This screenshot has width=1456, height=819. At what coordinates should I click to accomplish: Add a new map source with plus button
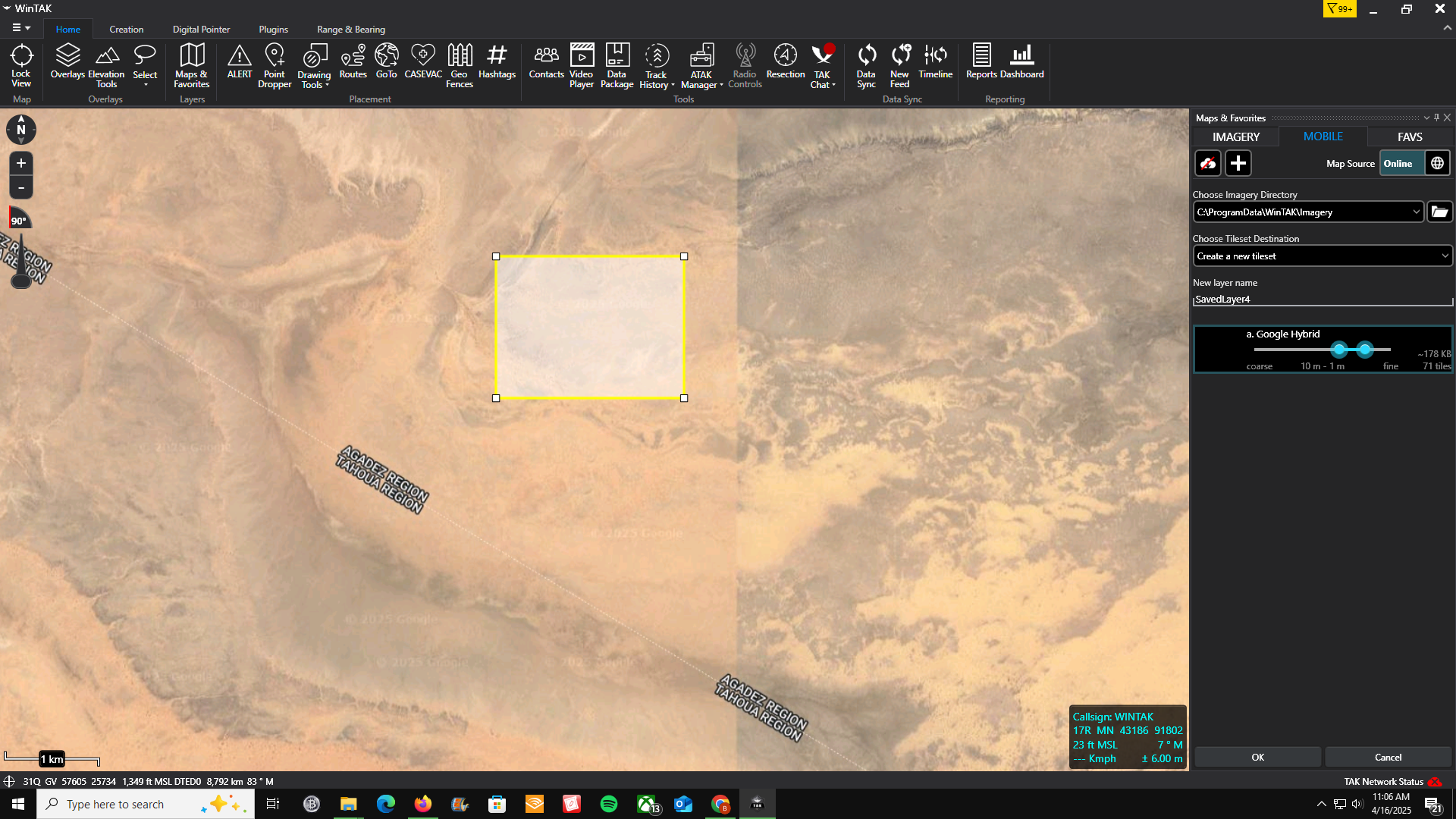tap(1238, 163)
